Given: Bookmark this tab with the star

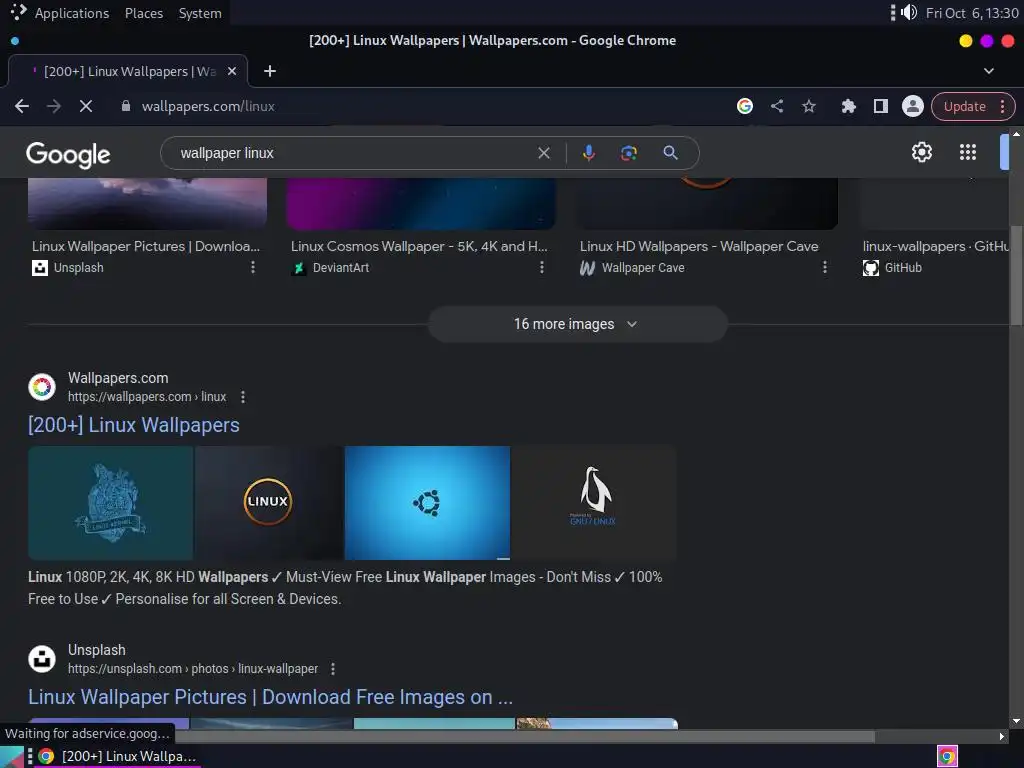Looking at the screenshot, I should (808, 106).
